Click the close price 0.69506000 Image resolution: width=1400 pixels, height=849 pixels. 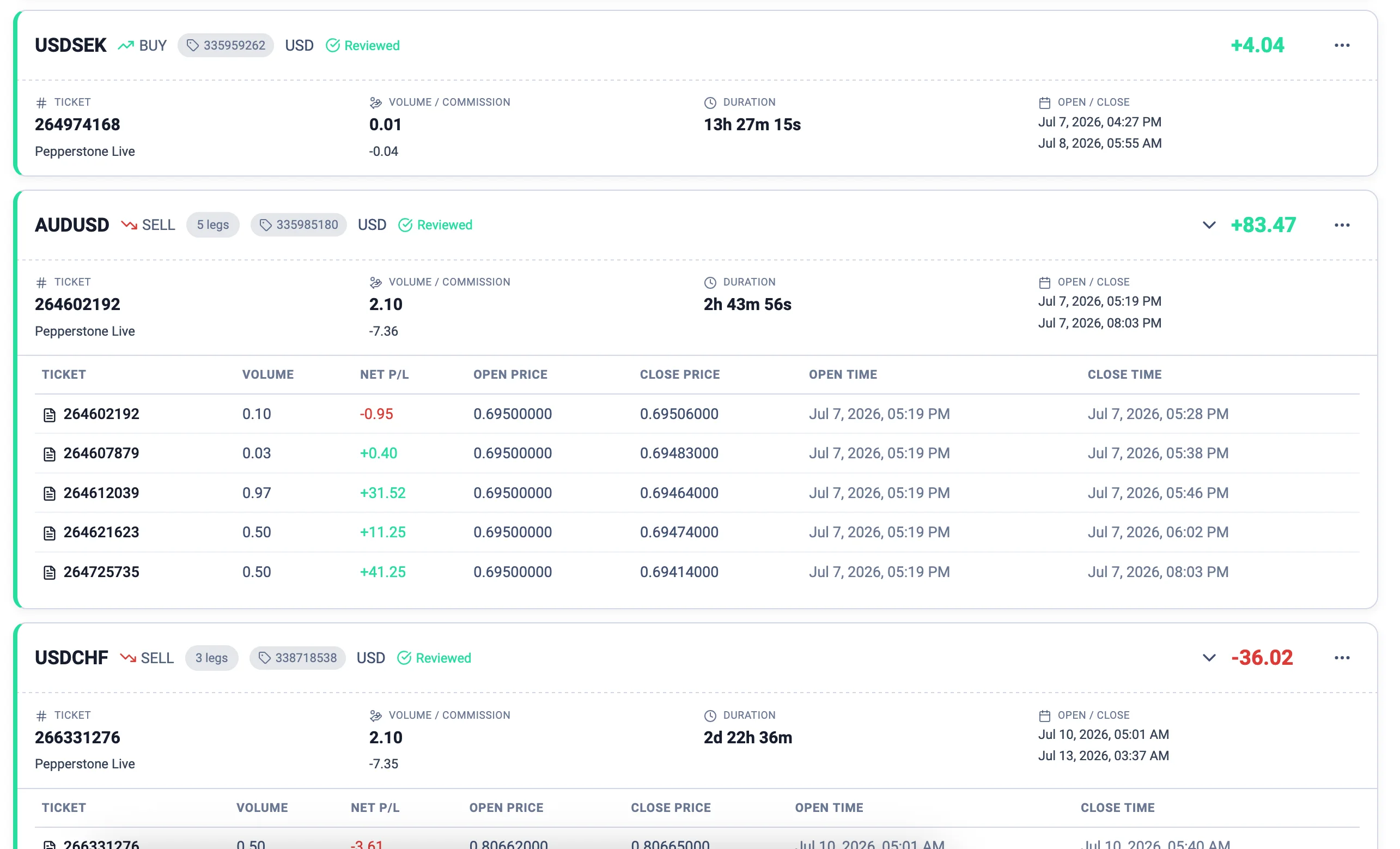[x=679, y=414]
